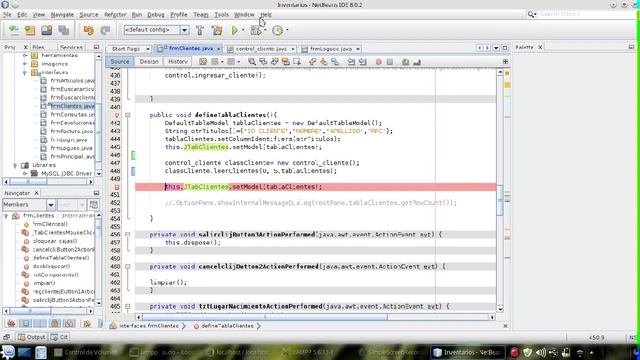Screen dimensions: 640x360
Task: Select the Source view button
Action: 120,62
